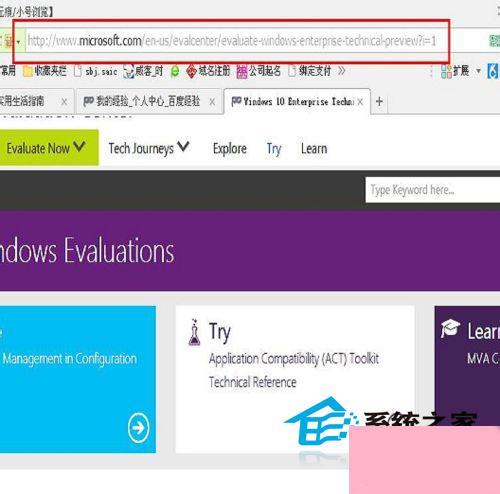Open a new tab with the plus button

[379, 101]
